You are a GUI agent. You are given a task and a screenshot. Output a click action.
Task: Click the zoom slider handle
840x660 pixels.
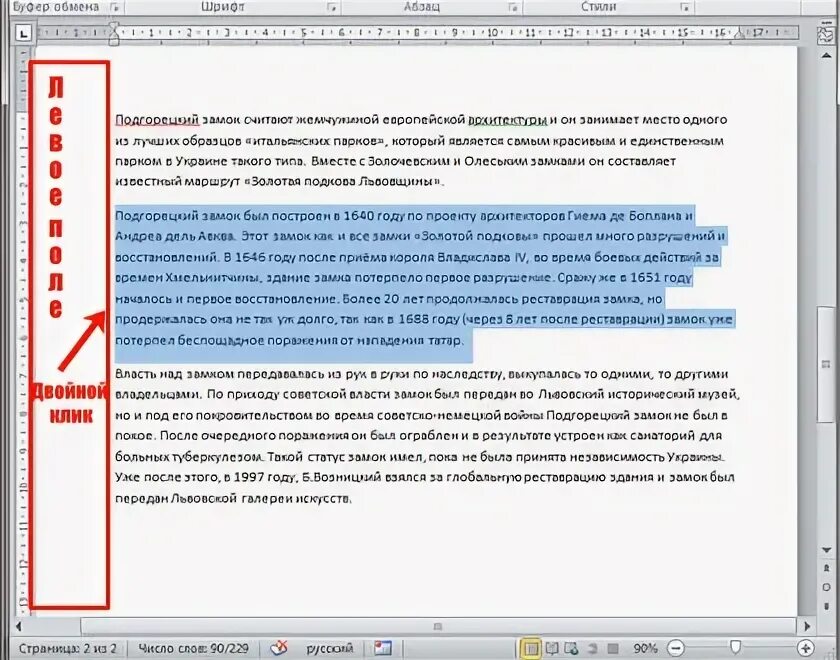tap(736, 648)
